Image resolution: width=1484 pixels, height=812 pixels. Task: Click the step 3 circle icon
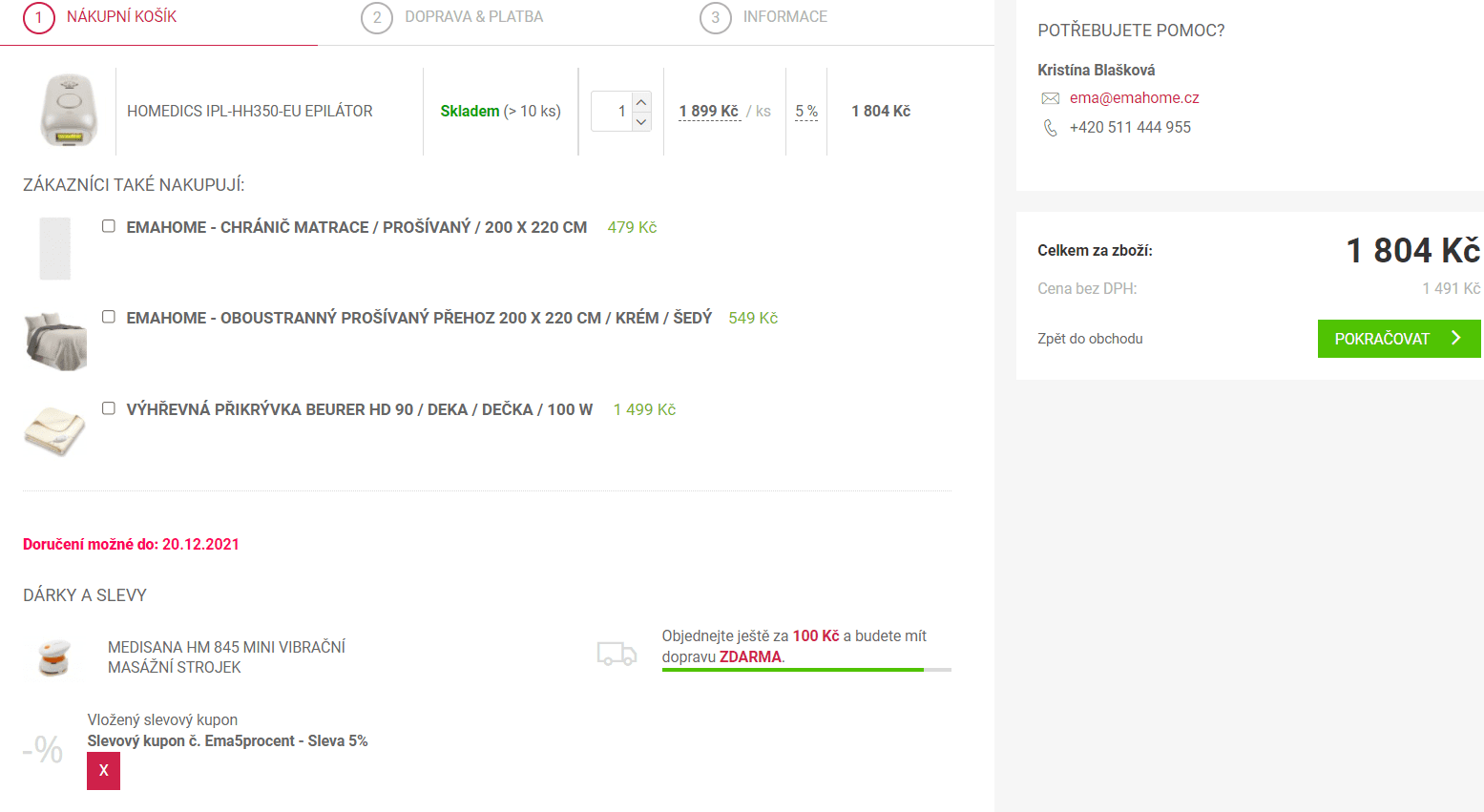coord(716,17)
